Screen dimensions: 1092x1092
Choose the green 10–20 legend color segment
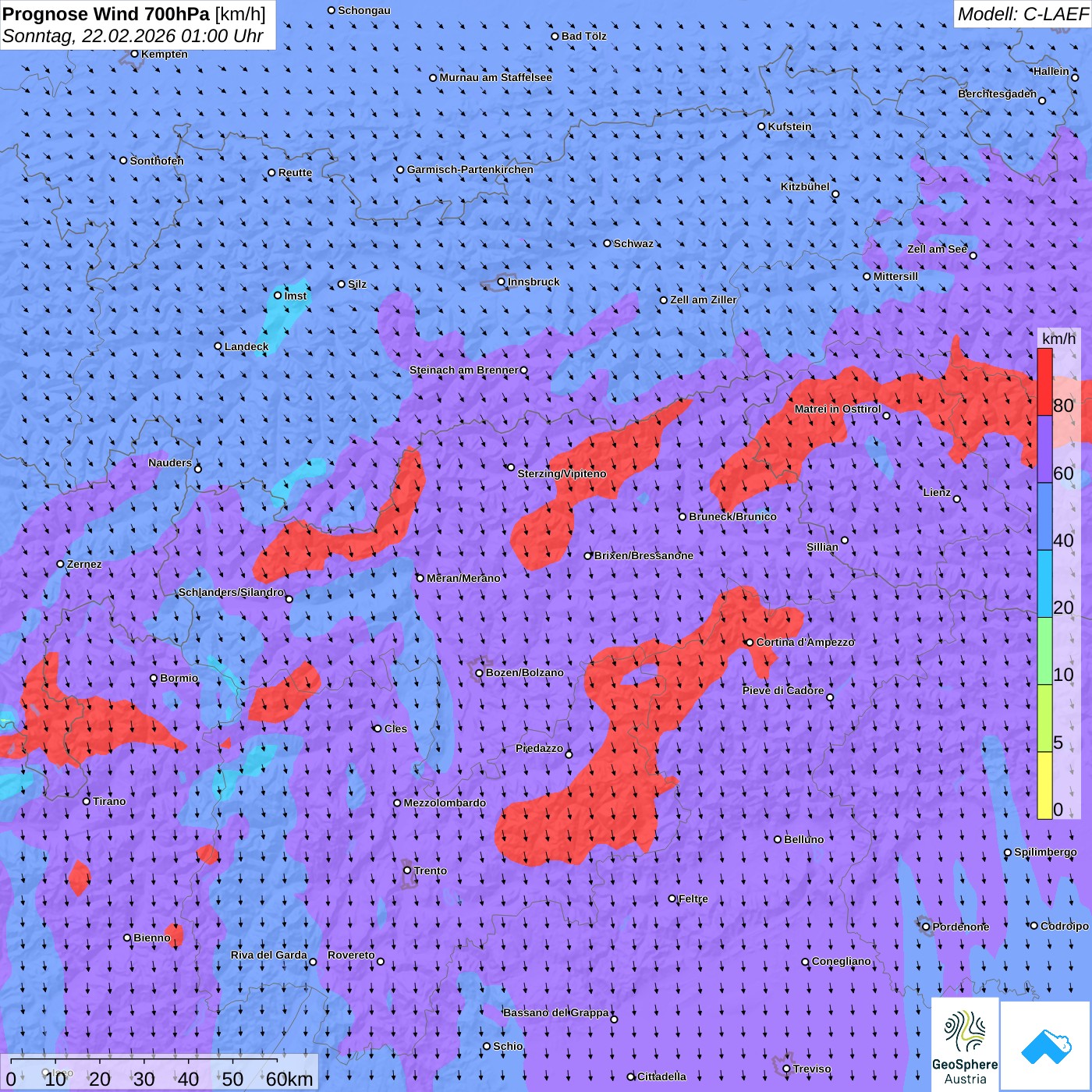[x=1044, y=651]
